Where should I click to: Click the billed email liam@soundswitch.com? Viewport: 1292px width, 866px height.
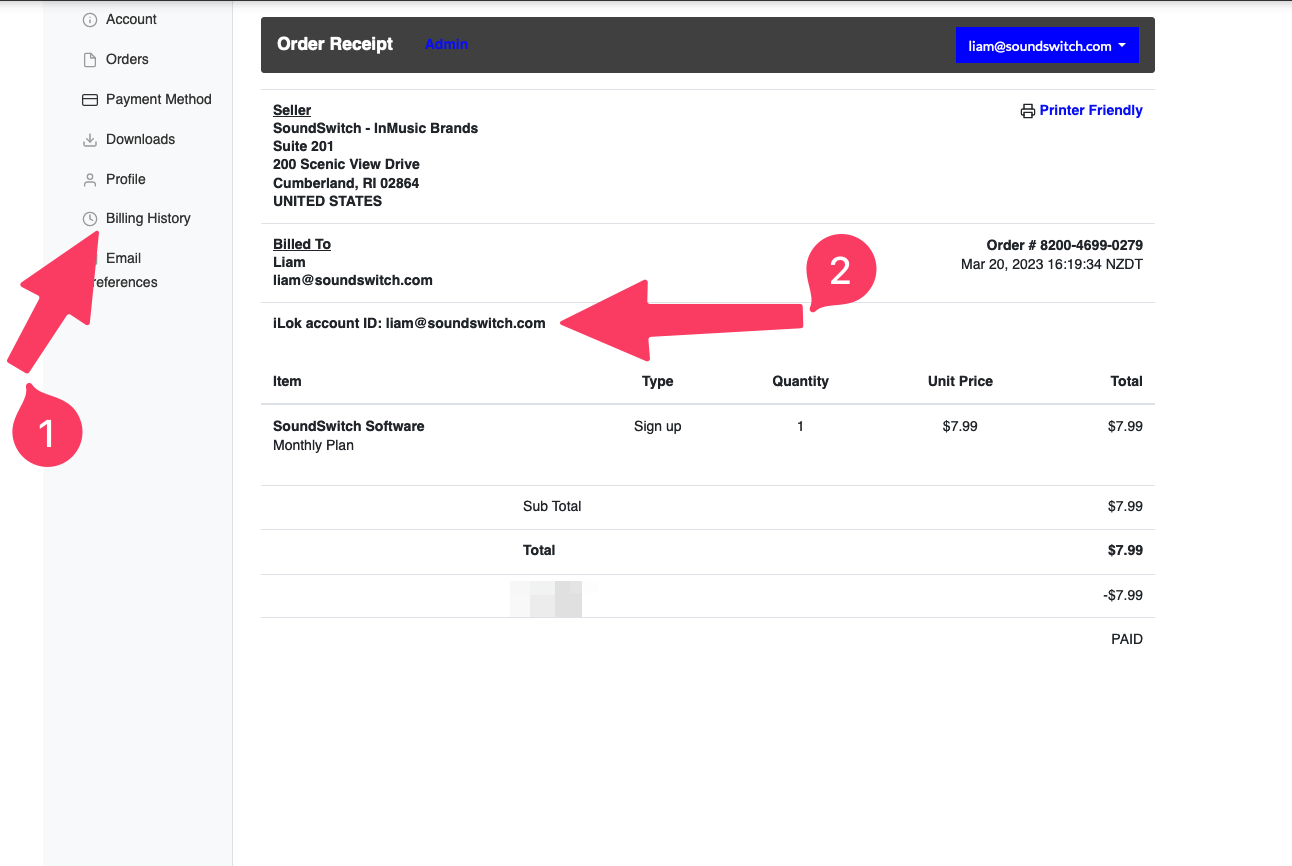[353, 280]
